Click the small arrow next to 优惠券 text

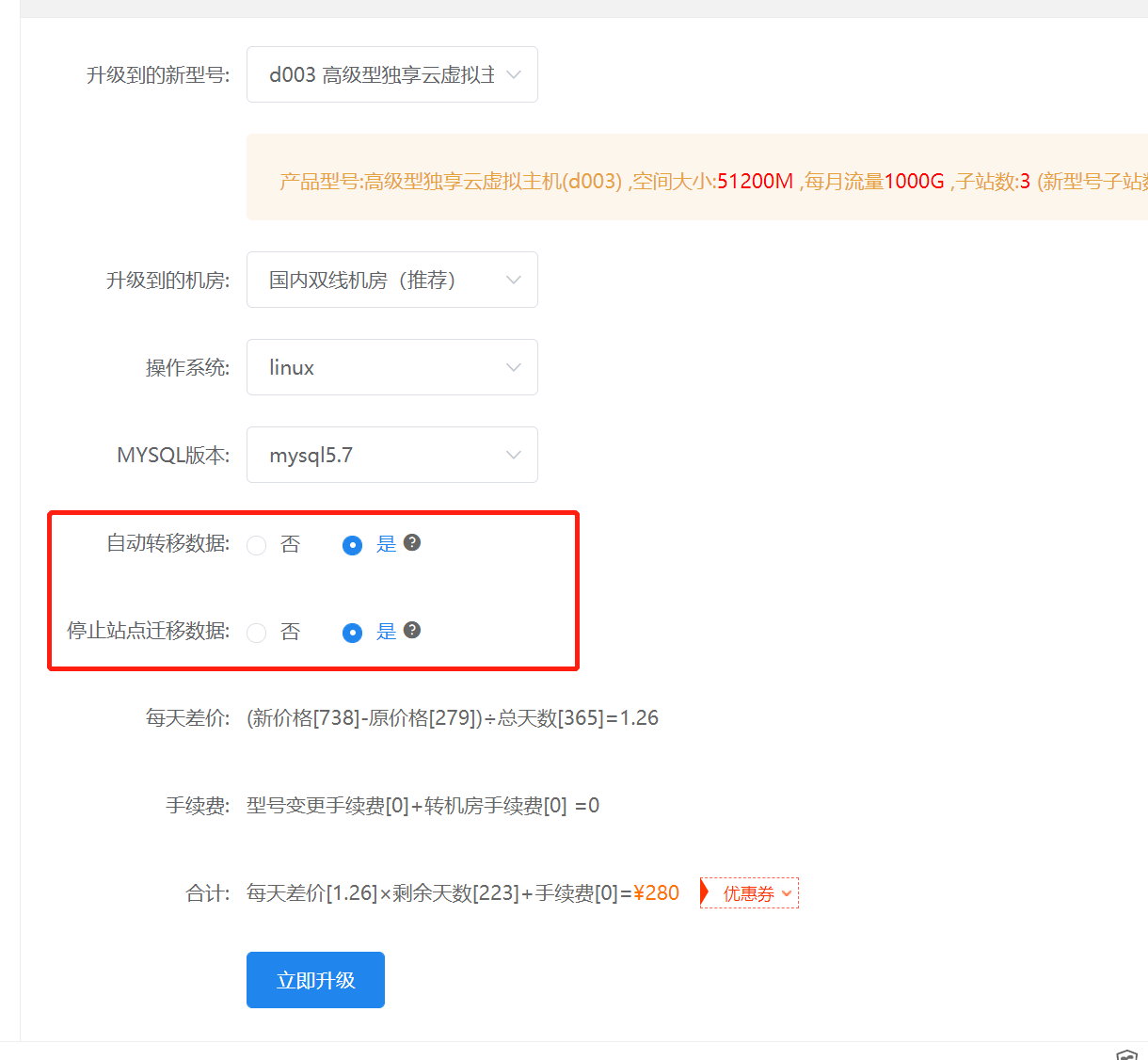787,893
